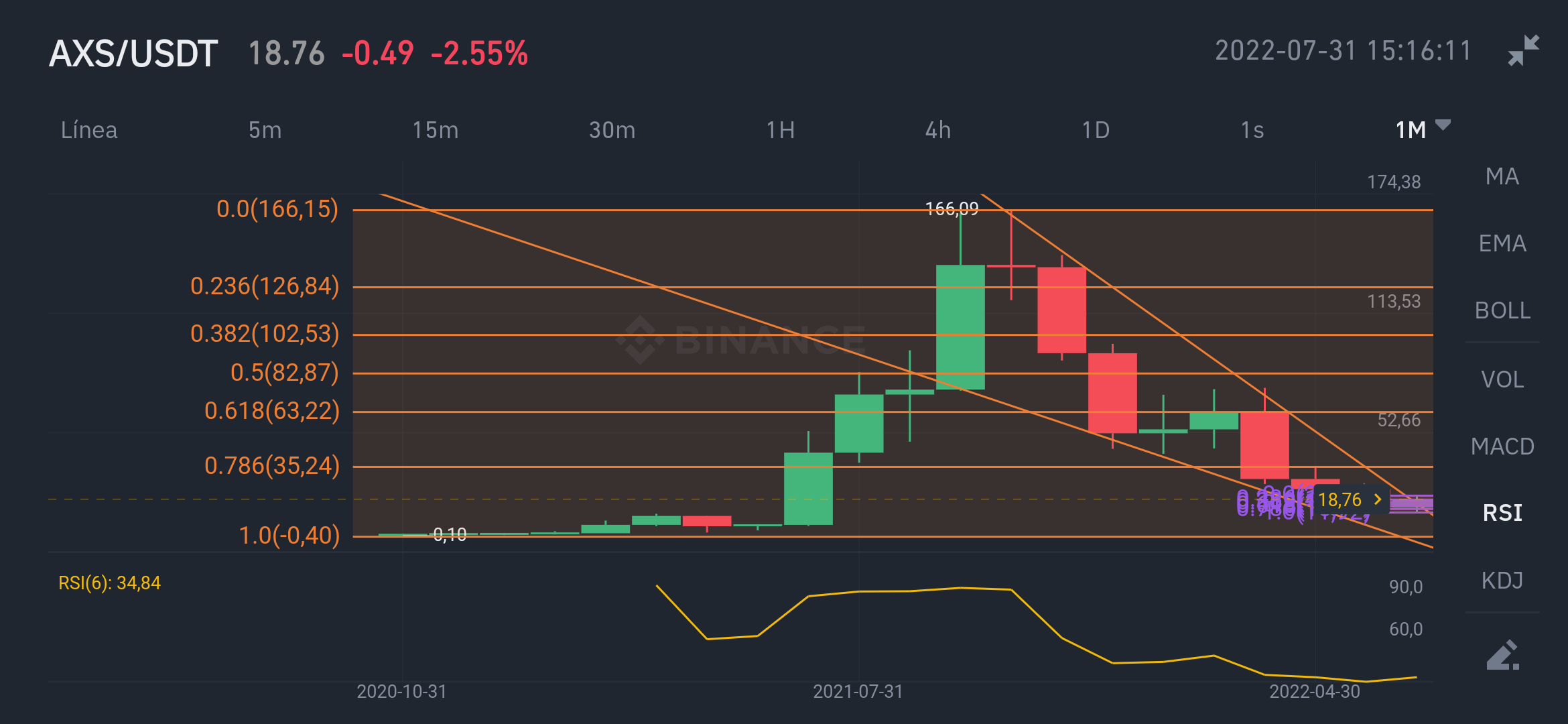Switch to the MACD sub-indicator
This screenshot has height=724, width=1568.
[1502, 446]
